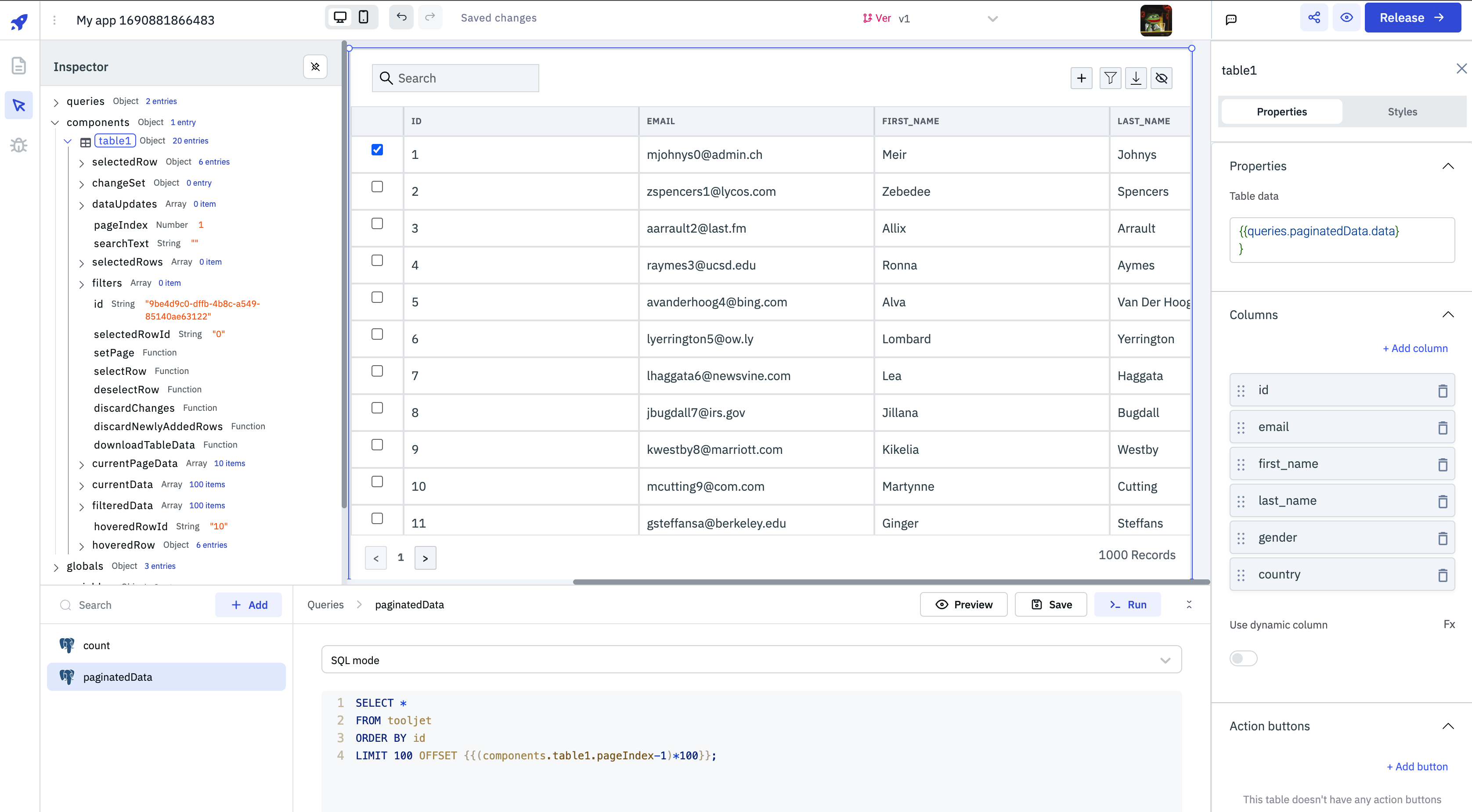Click the table Search input field
This screenshot has height=812, width=1472.
coord(463,78)
